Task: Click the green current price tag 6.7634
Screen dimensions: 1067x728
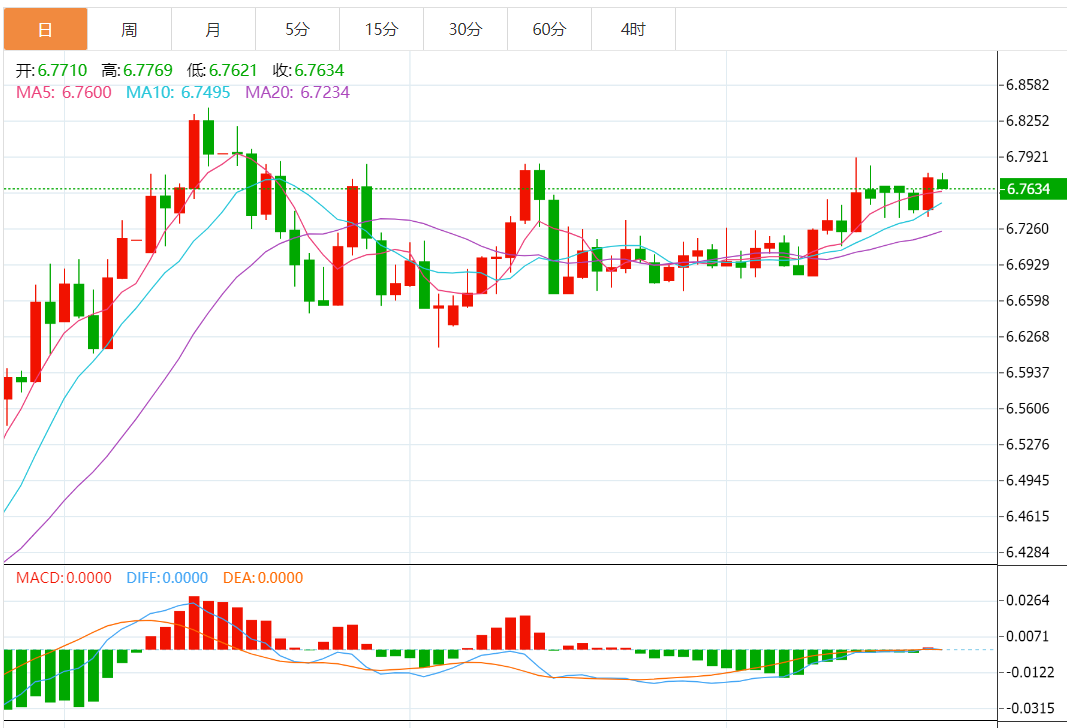Action: [1032, 189]
